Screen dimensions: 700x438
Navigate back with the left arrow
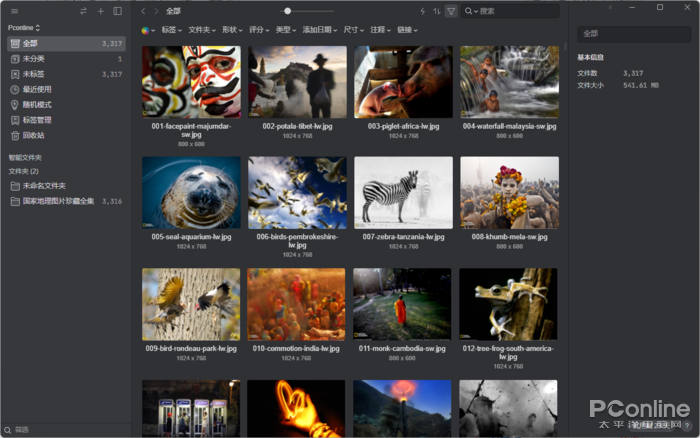(x=143, y=11)
